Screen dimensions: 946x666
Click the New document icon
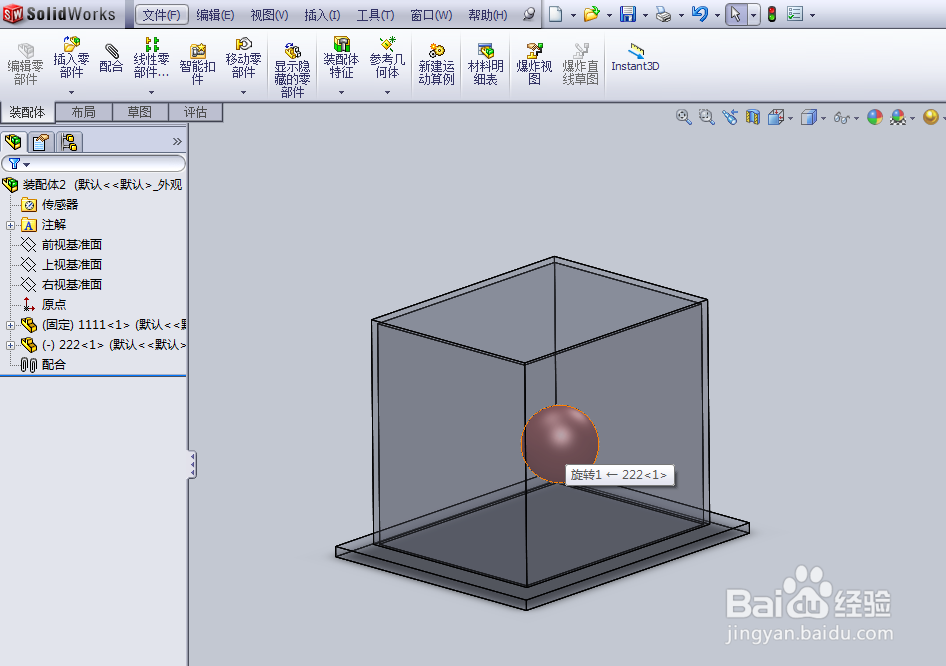pyautogui.click(x=556, y=14)
